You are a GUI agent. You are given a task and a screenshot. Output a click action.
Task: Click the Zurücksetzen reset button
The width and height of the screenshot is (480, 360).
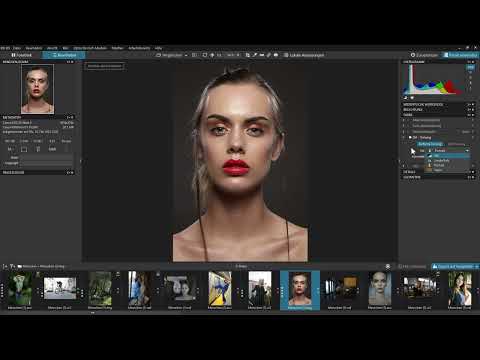point(424,55)
